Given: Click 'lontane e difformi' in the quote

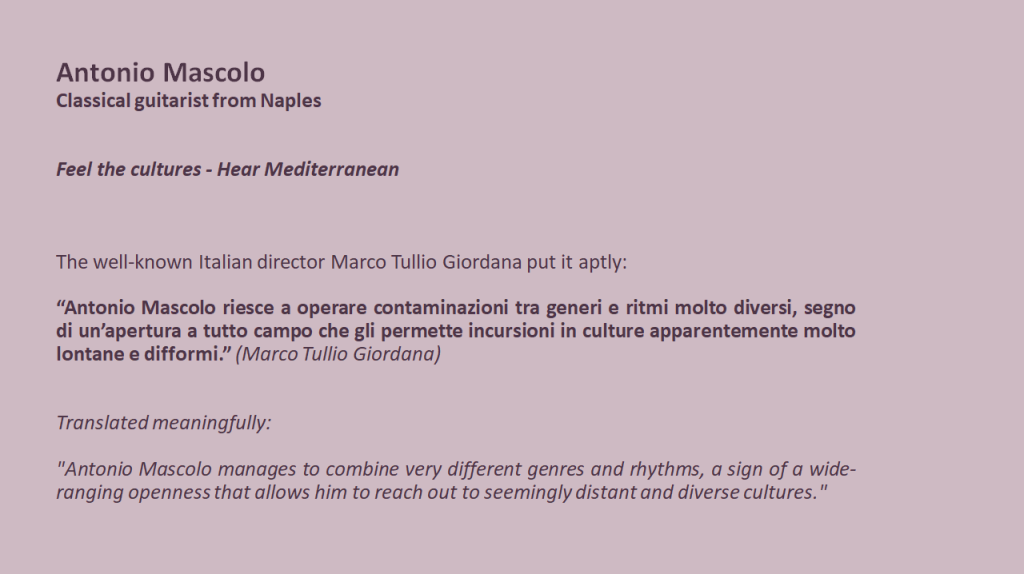Looking at the screenshot, I should [x=140, y=354].
